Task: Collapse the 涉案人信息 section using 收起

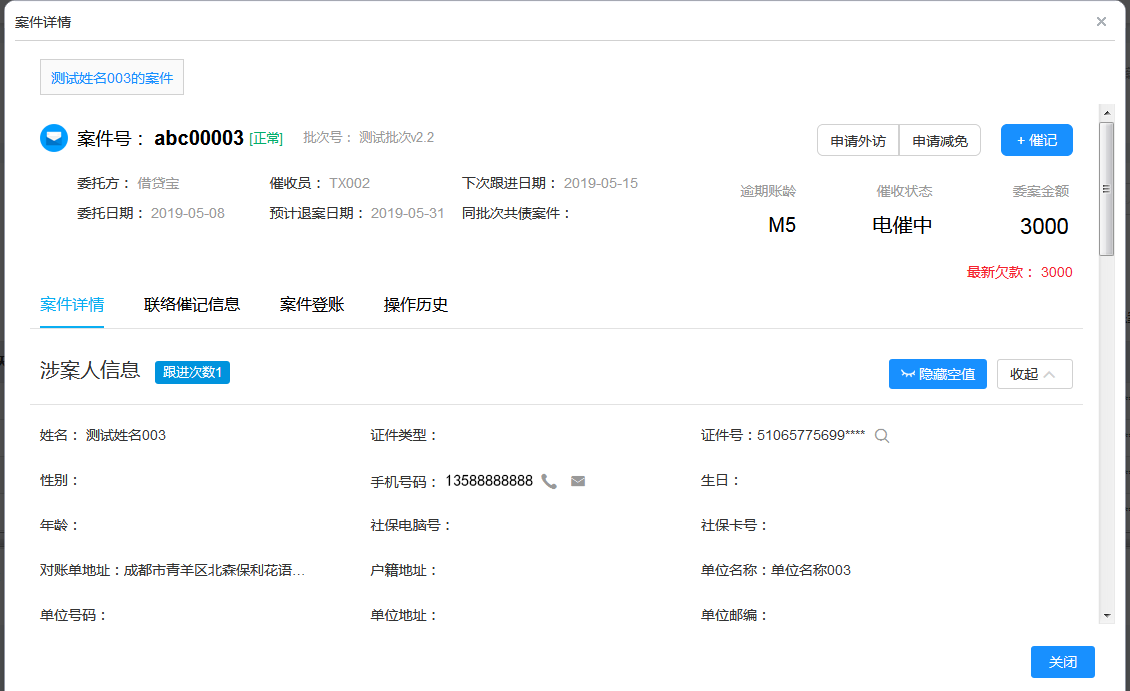Action: tap(1034, 374)
